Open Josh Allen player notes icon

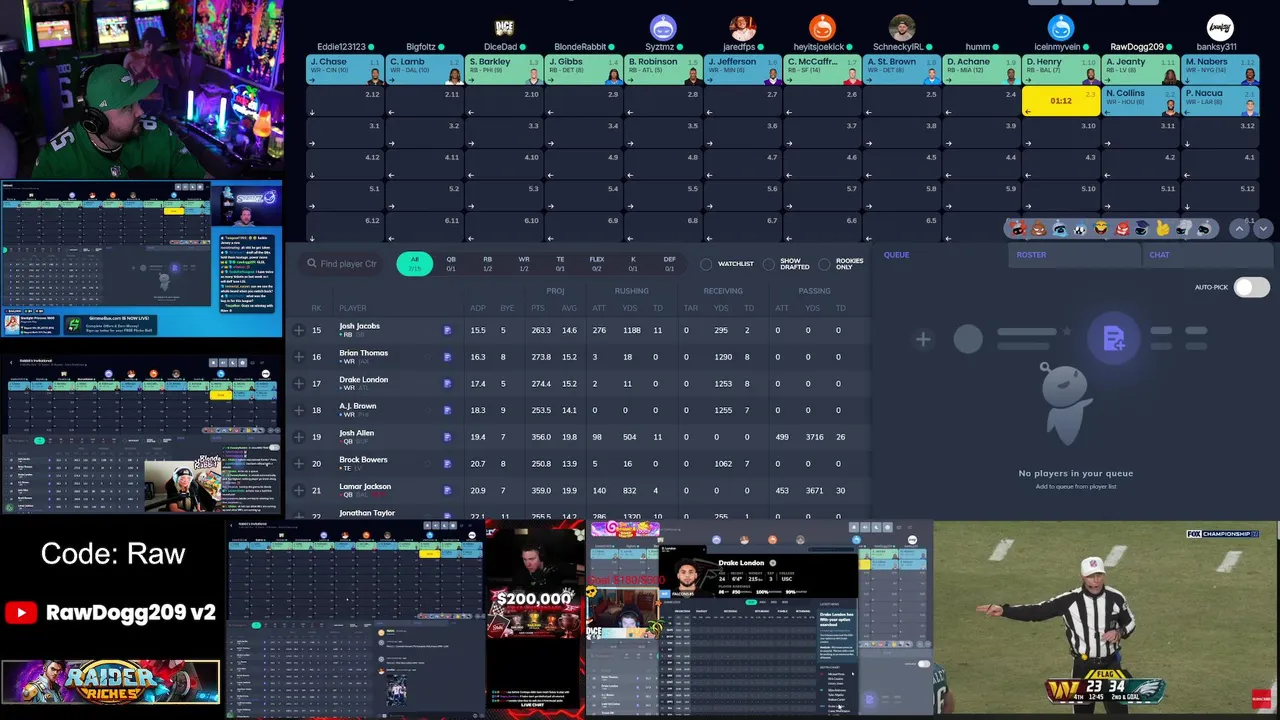coord(448,437)
